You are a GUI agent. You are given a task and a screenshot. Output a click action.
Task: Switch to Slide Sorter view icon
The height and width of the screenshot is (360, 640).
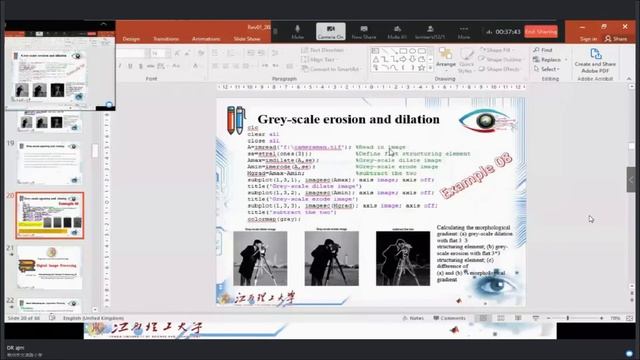click(501, 318)
